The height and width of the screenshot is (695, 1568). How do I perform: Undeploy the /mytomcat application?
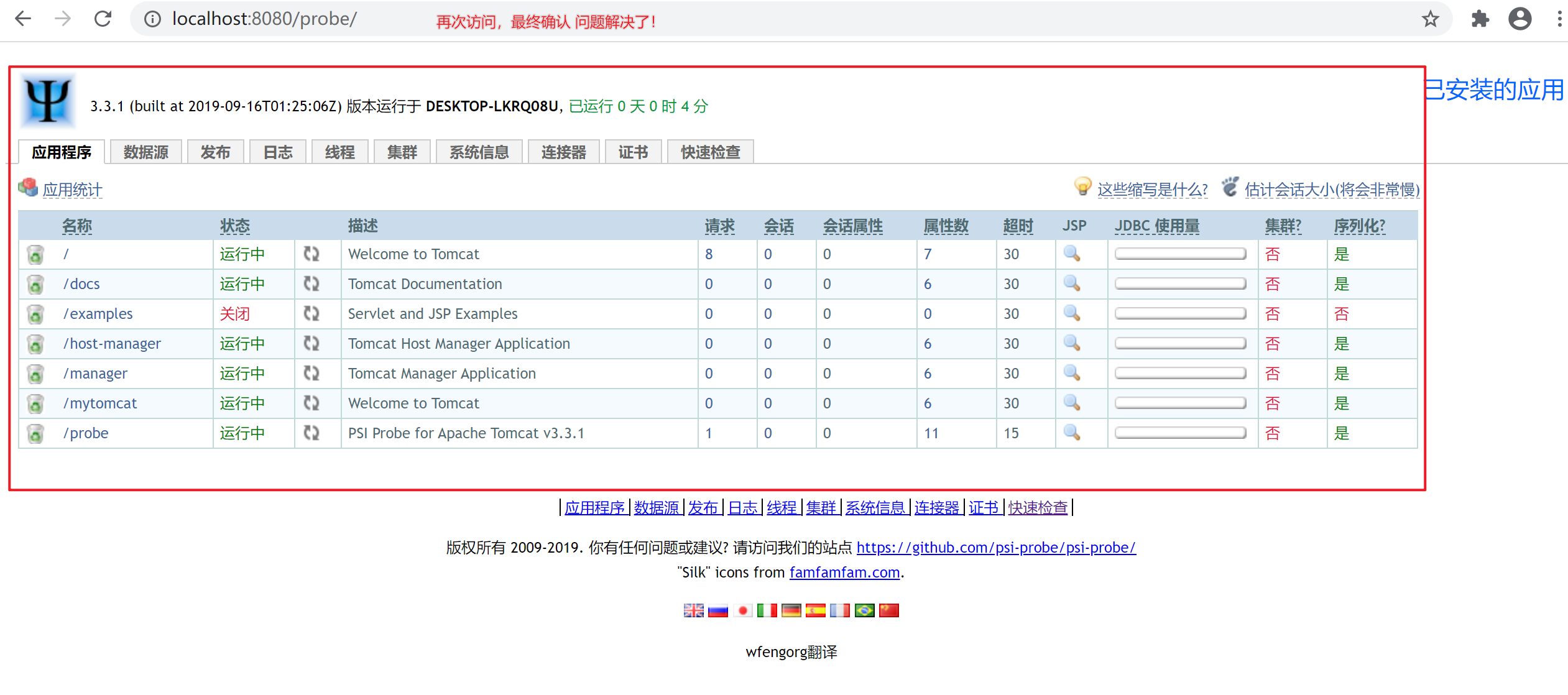pyautogui.click(x=35, y=403)
